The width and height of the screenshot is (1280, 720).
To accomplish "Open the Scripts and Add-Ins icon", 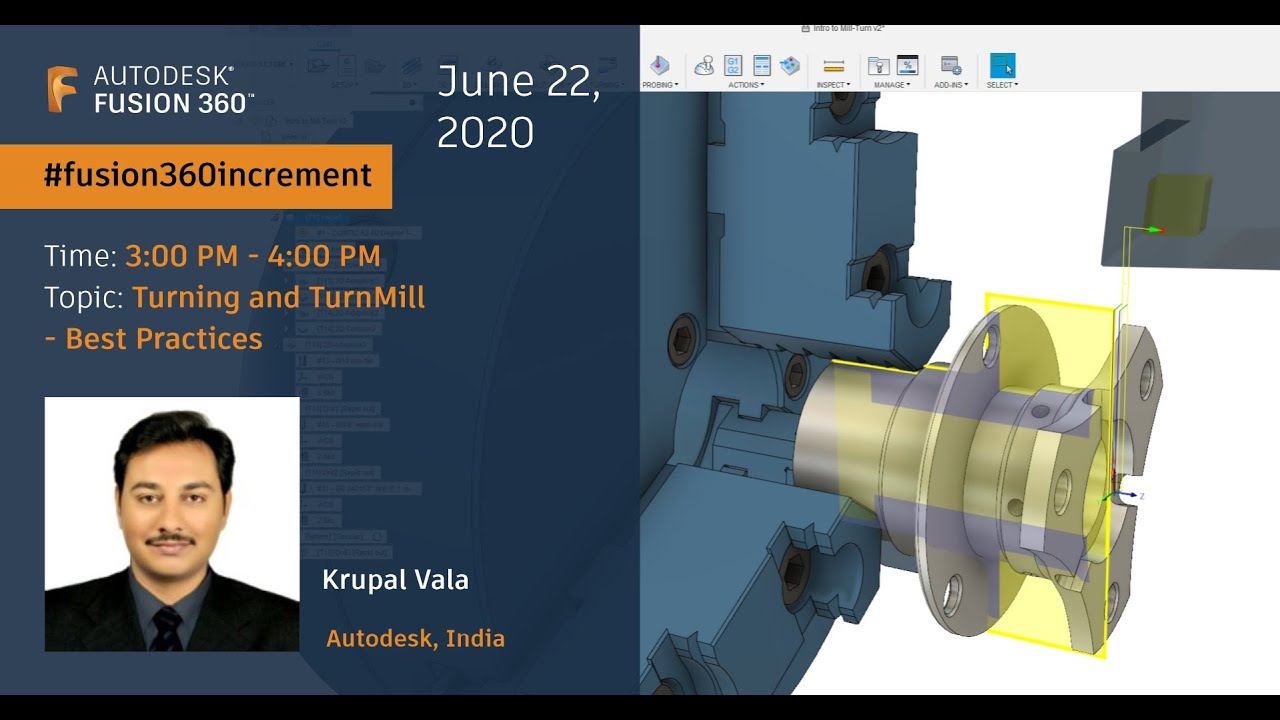I will point(951,66).
